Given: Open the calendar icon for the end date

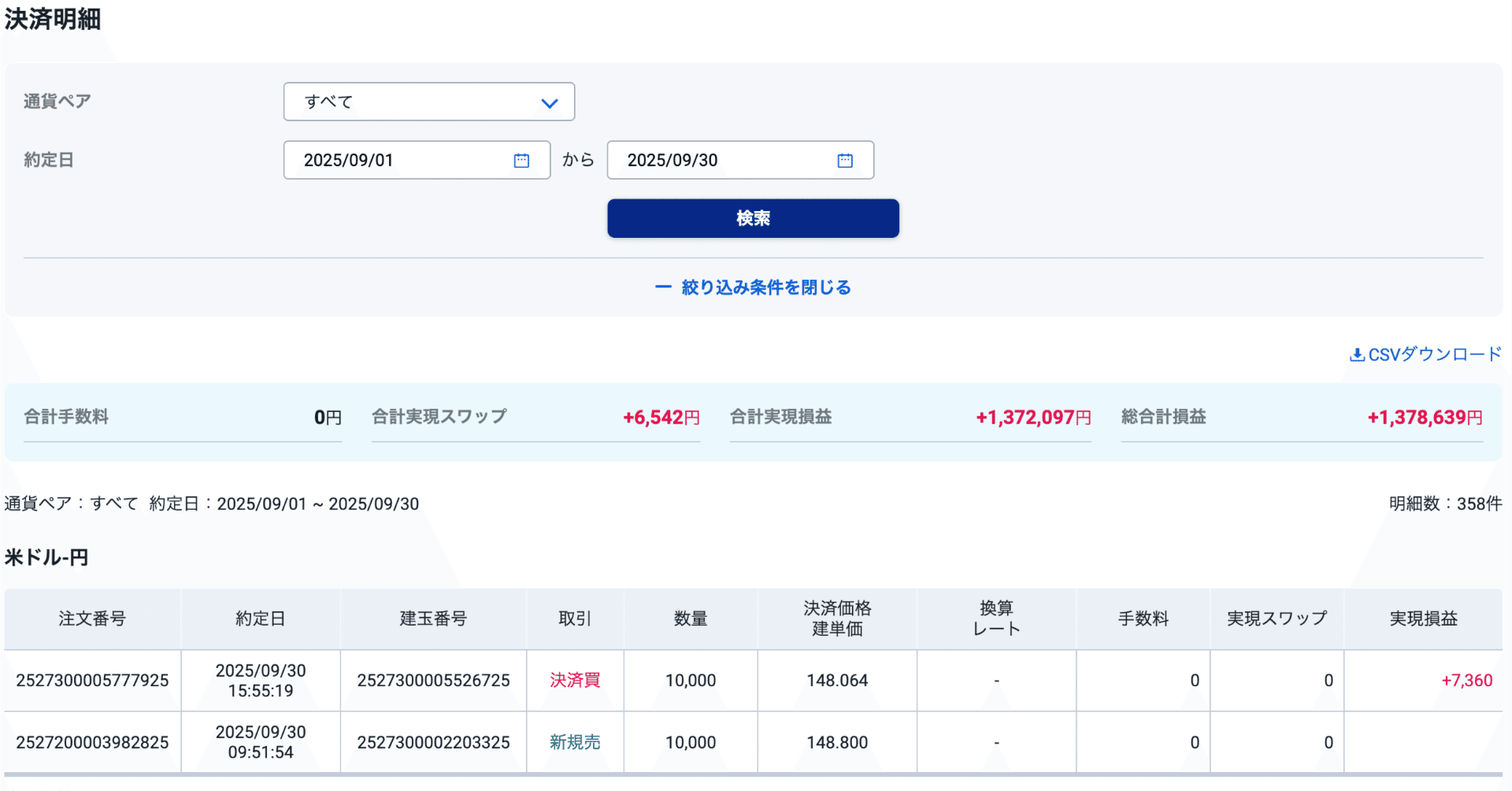Looking at the screenshot, I should pos(844,160).
